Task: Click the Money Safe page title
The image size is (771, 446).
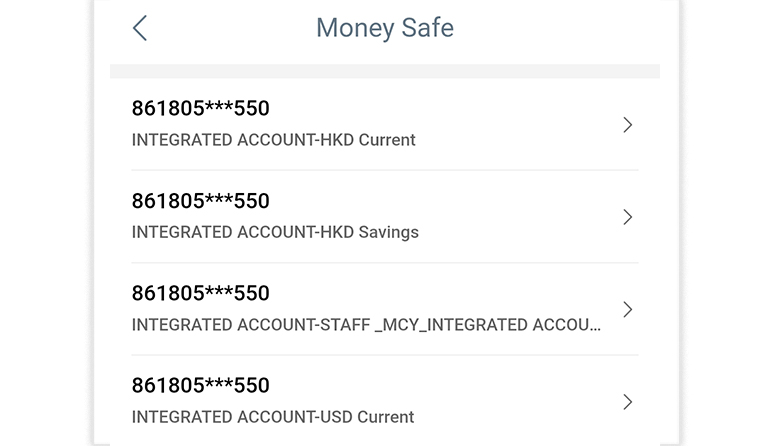Action: (x=385, y=28)
